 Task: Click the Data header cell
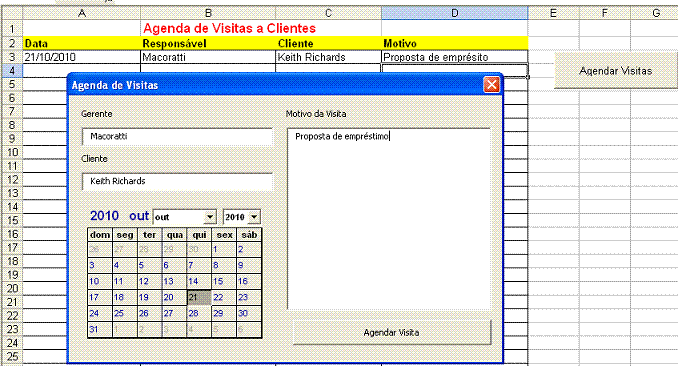coord(82,43)
